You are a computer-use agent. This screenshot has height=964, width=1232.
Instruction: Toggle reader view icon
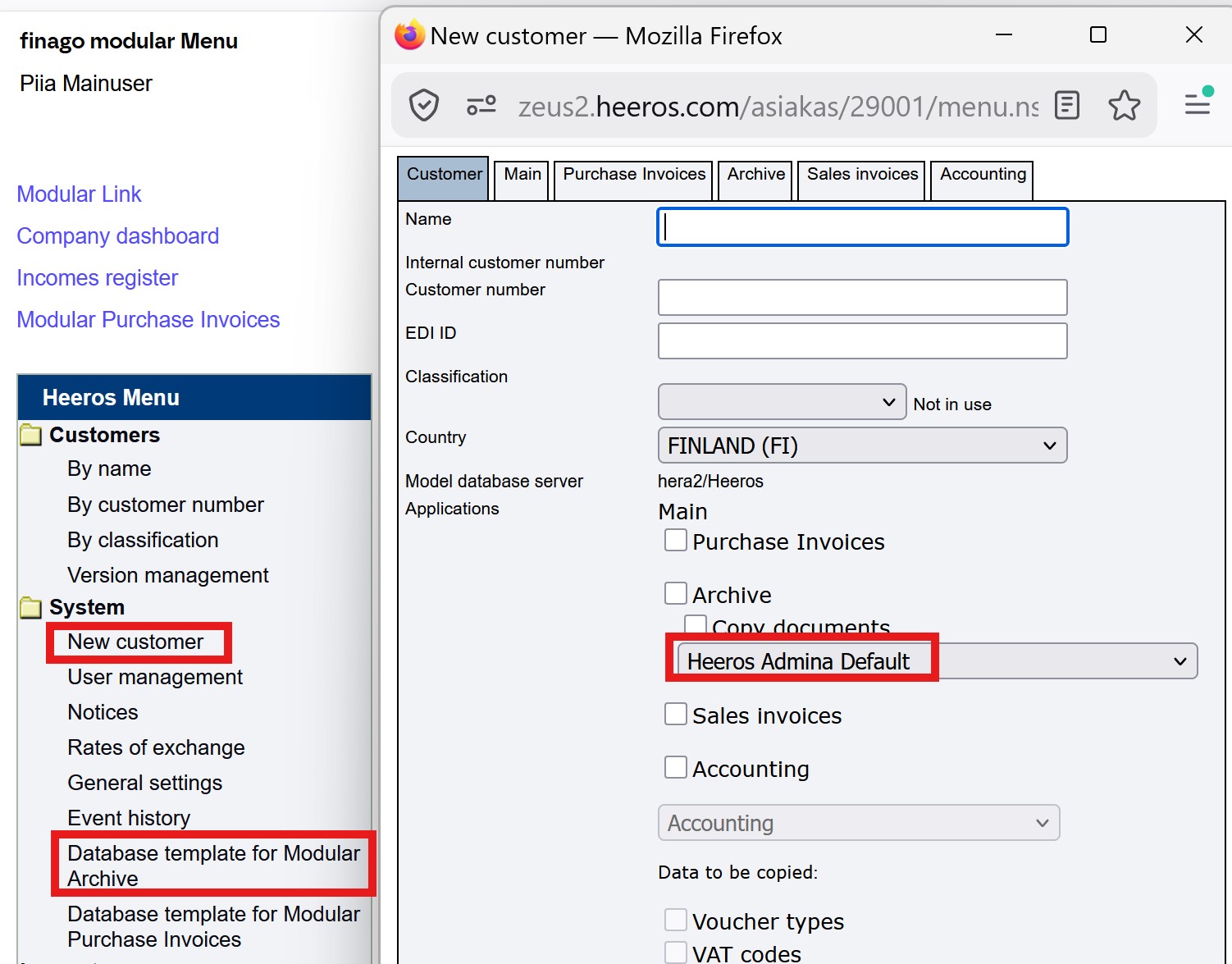click(1066, 106)
